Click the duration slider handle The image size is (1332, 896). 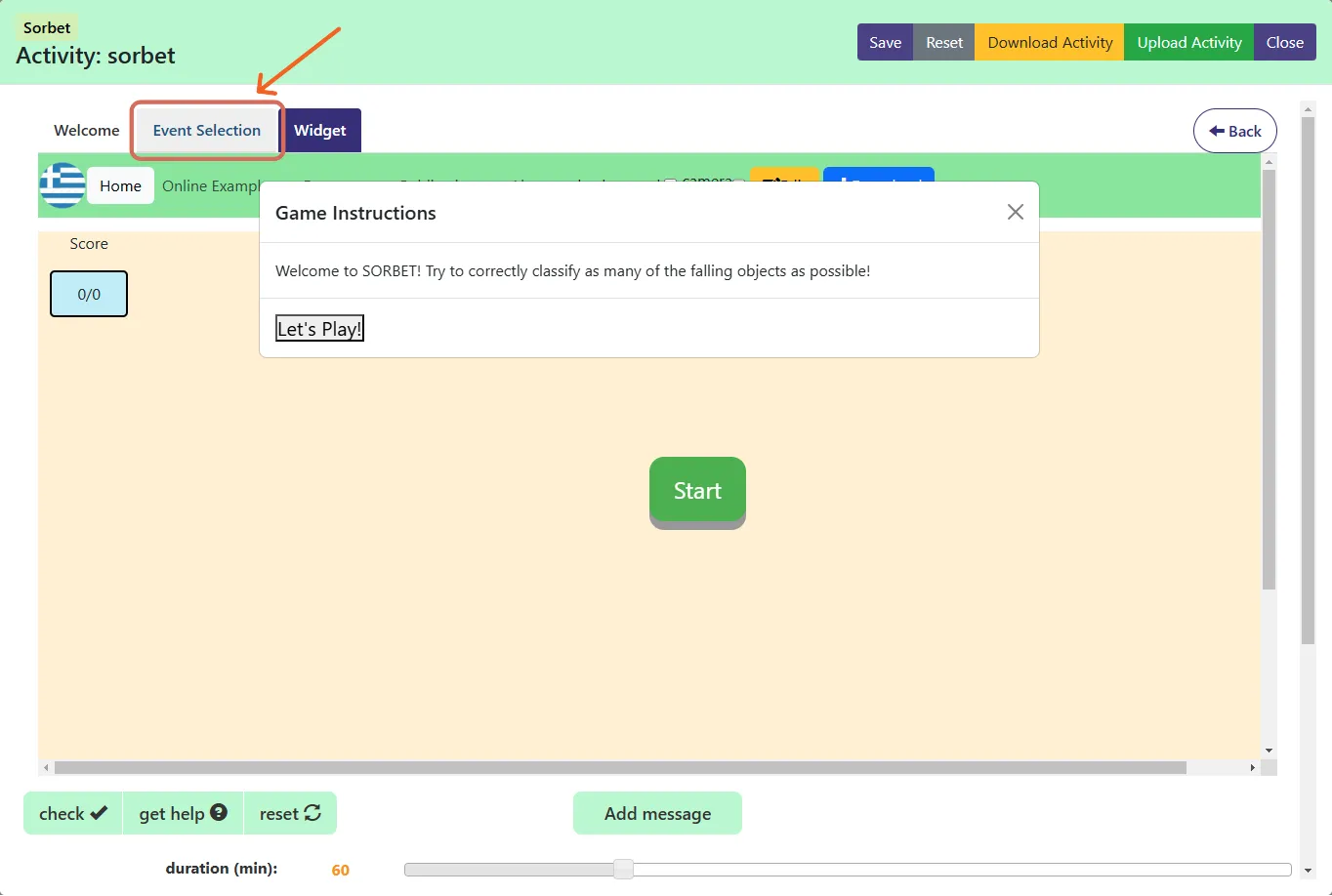623,870
